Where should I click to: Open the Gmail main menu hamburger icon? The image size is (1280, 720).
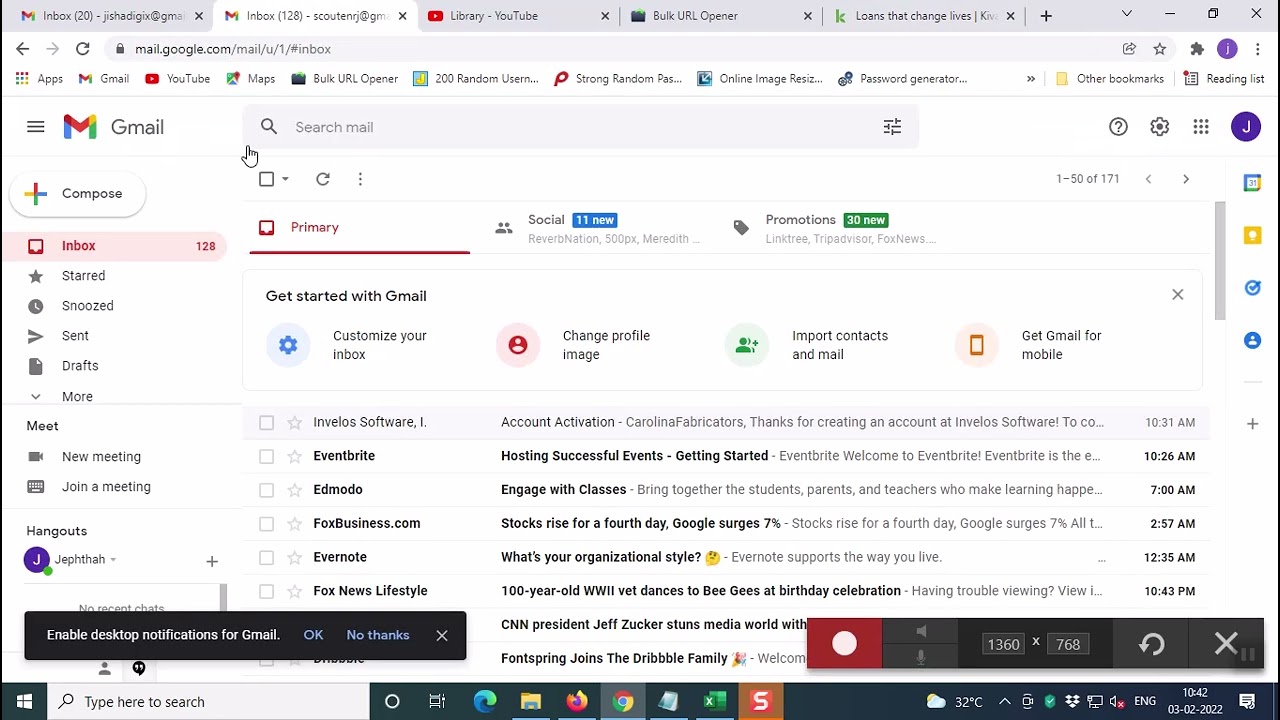pyautogui.click(x=36, y=127)
